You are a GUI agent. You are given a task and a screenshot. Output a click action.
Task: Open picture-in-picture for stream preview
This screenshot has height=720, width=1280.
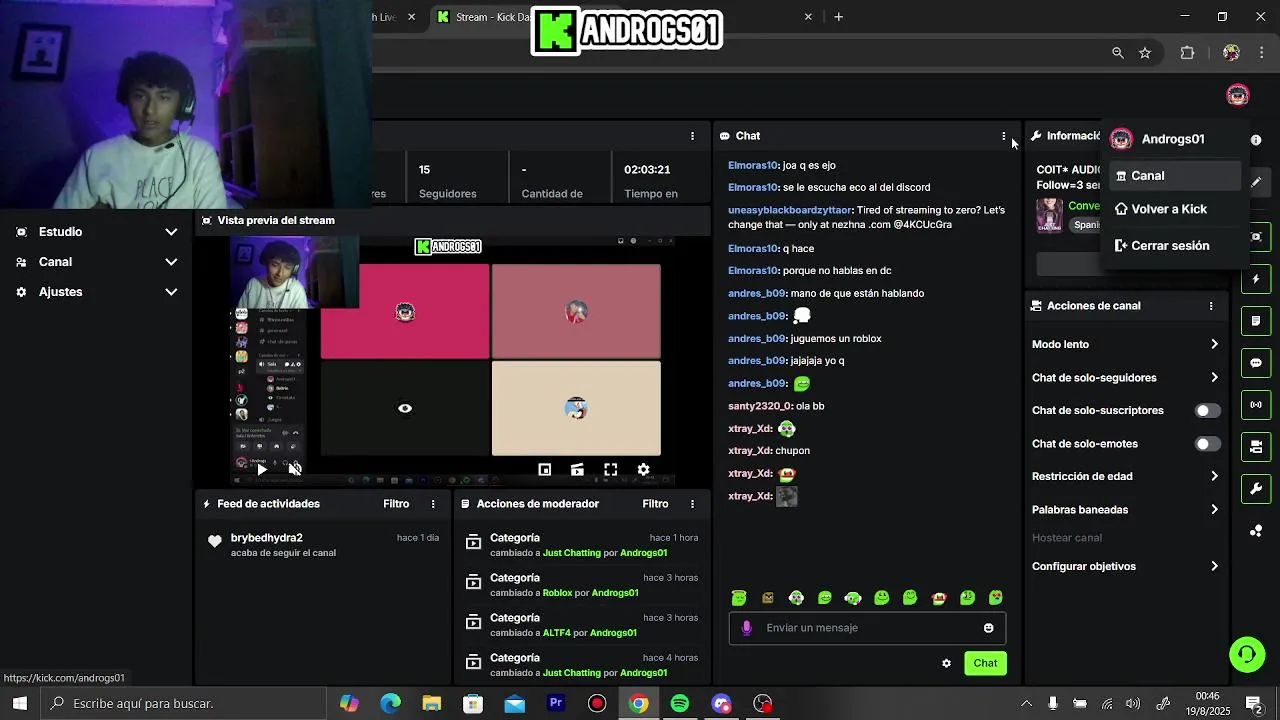point(544,469)
